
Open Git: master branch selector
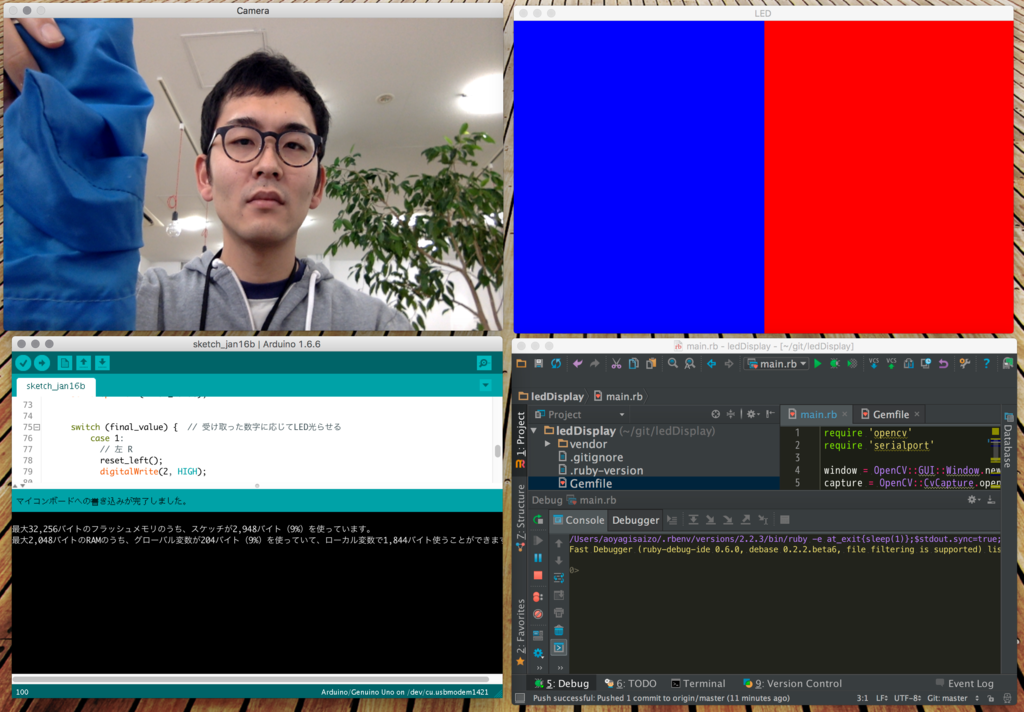coord(953,698)
